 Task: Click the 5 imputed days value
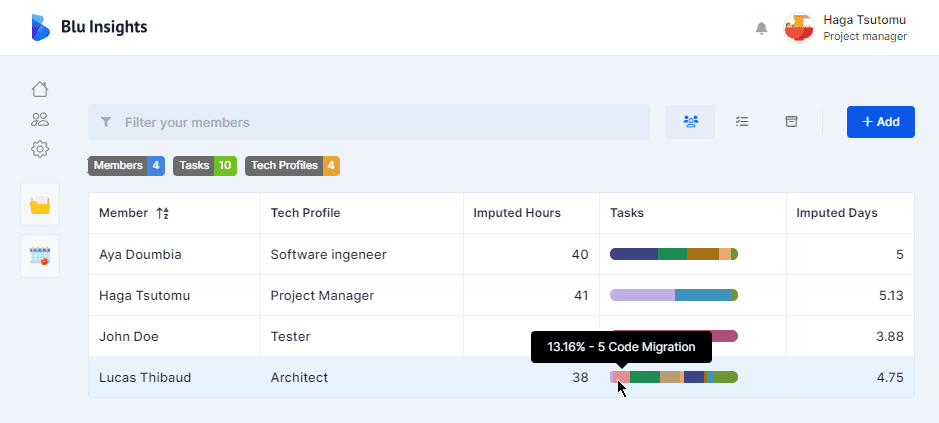(899, 255)
